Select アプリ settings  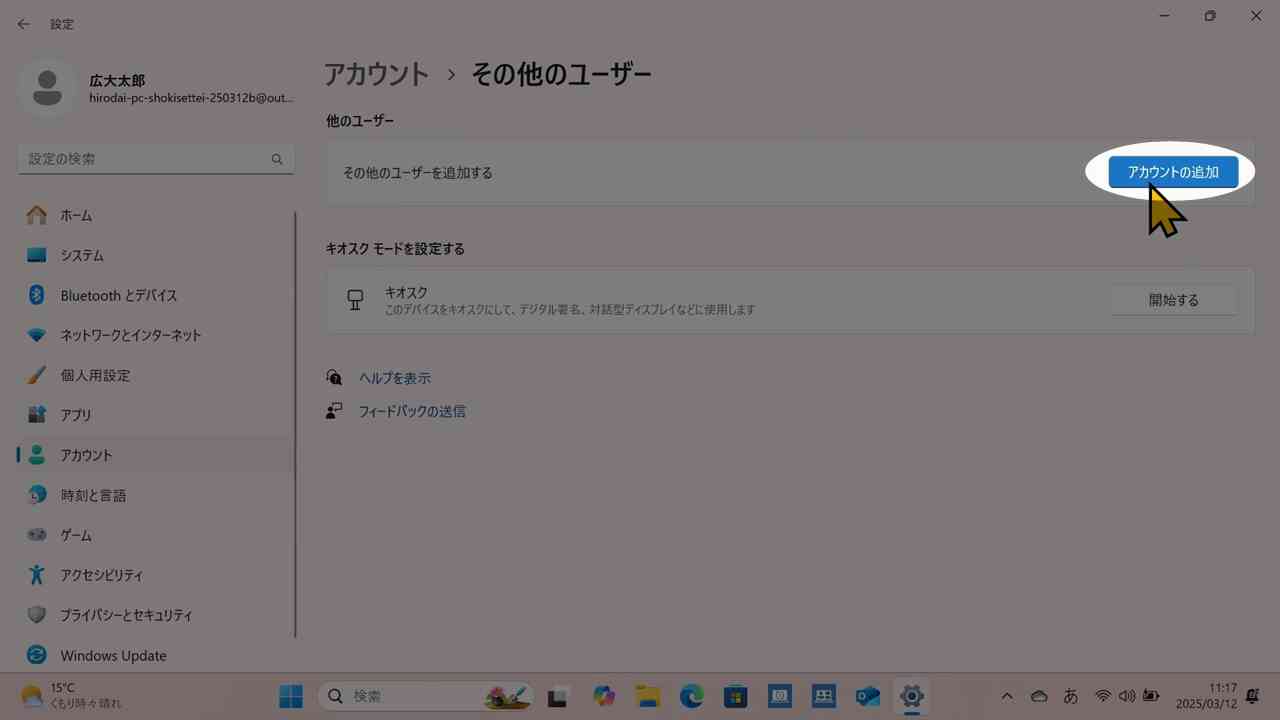tap(75, 415)
